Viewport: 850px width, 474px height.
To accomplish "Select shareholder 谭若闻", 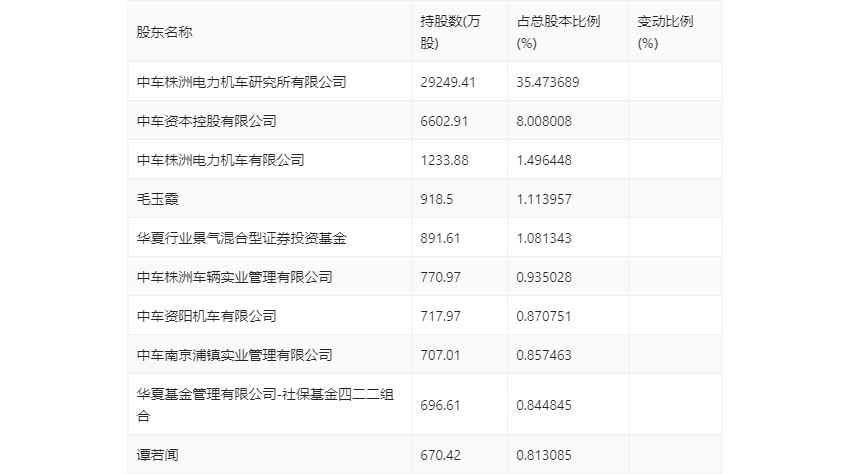I will coord(157,455).
